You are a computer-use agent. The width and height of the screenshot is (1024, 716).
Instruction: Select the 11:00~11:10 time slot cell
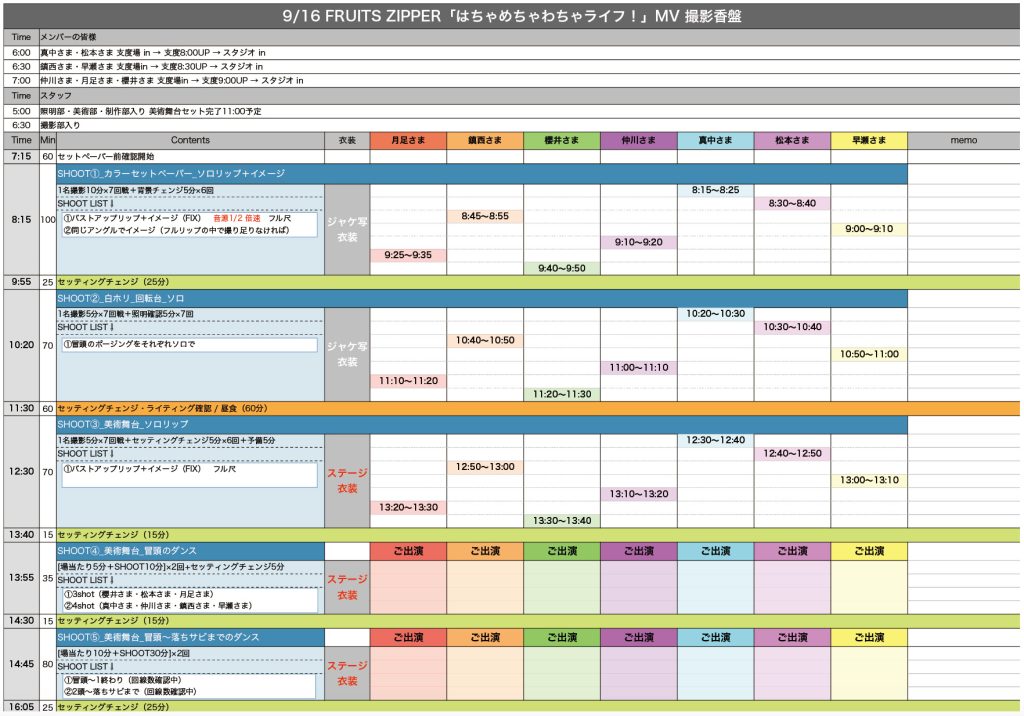pyautogui.click(x=638, y=368)
